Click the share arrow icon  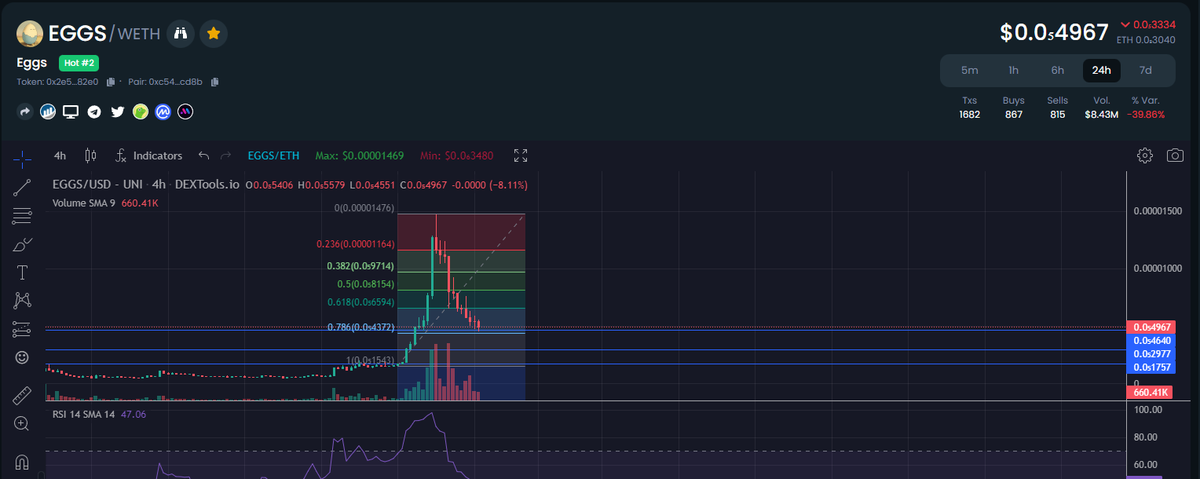[25, 112]
